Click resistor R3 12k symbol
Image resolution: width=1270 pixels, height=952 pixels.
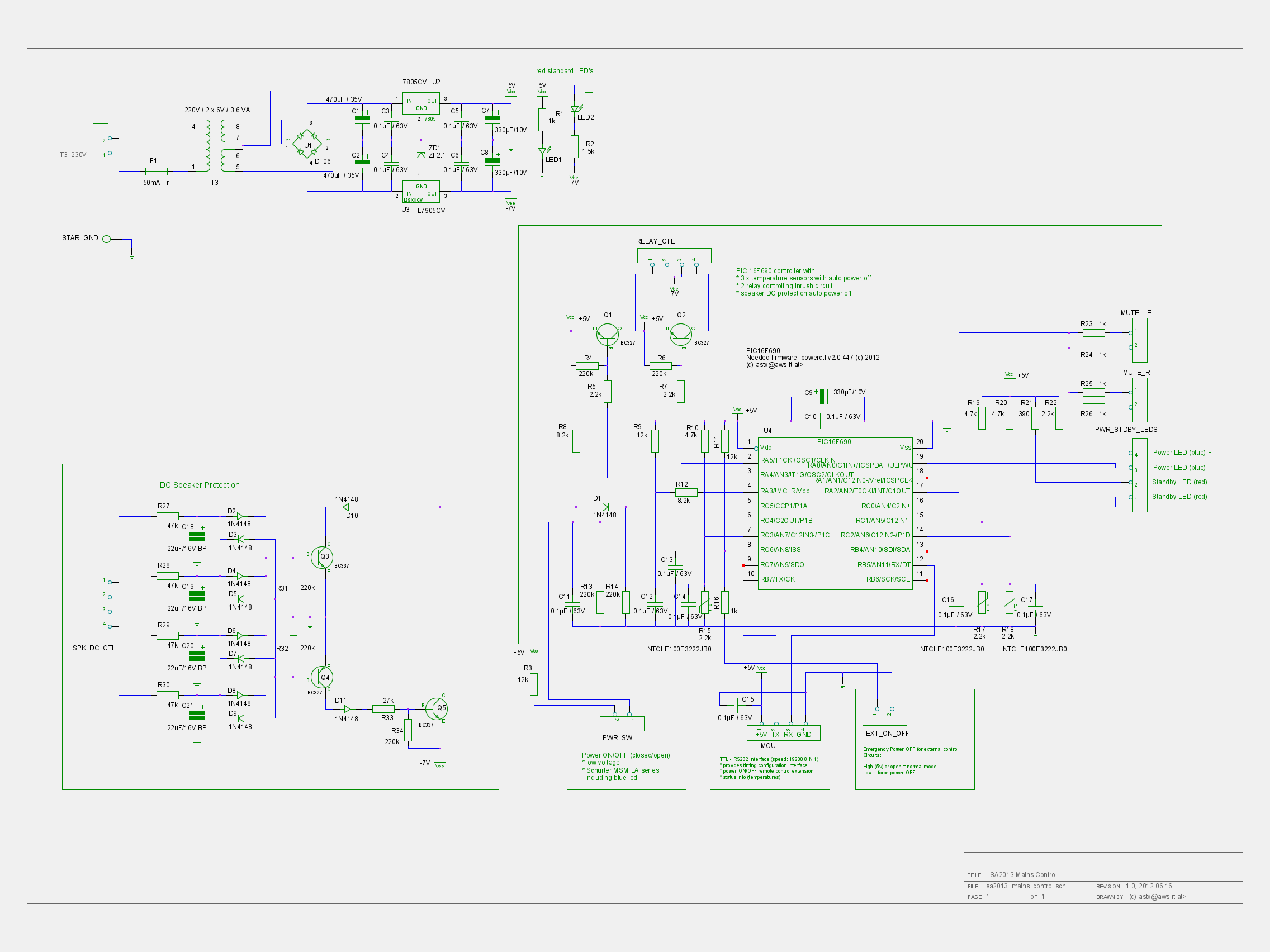pyautogui.click(x=534, y=684)
